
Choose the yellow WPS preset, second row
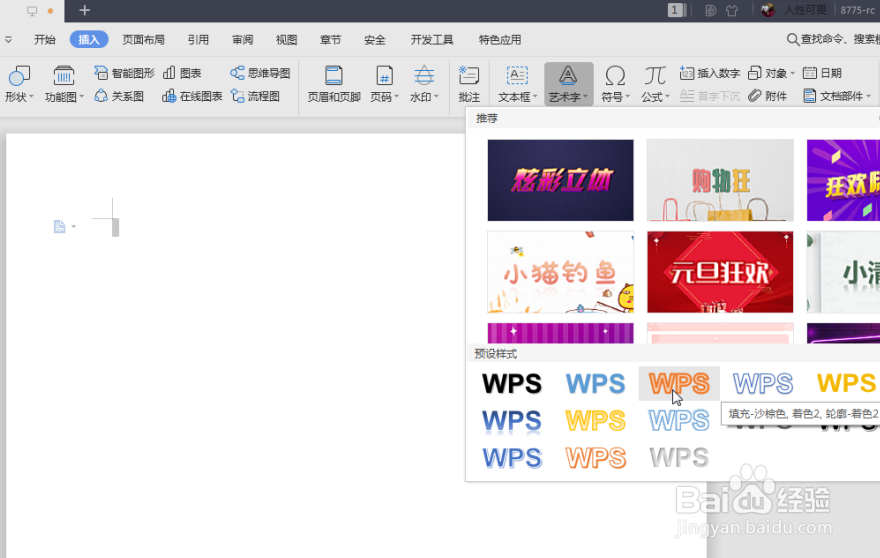[x=595, y=420]
